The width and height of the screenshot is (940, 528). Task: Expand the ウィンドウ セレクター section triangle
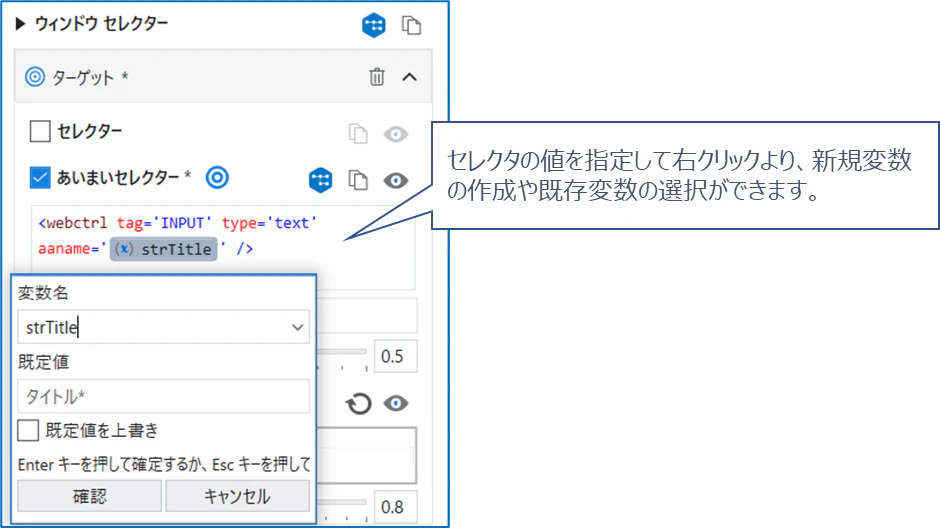coord(20,24)
